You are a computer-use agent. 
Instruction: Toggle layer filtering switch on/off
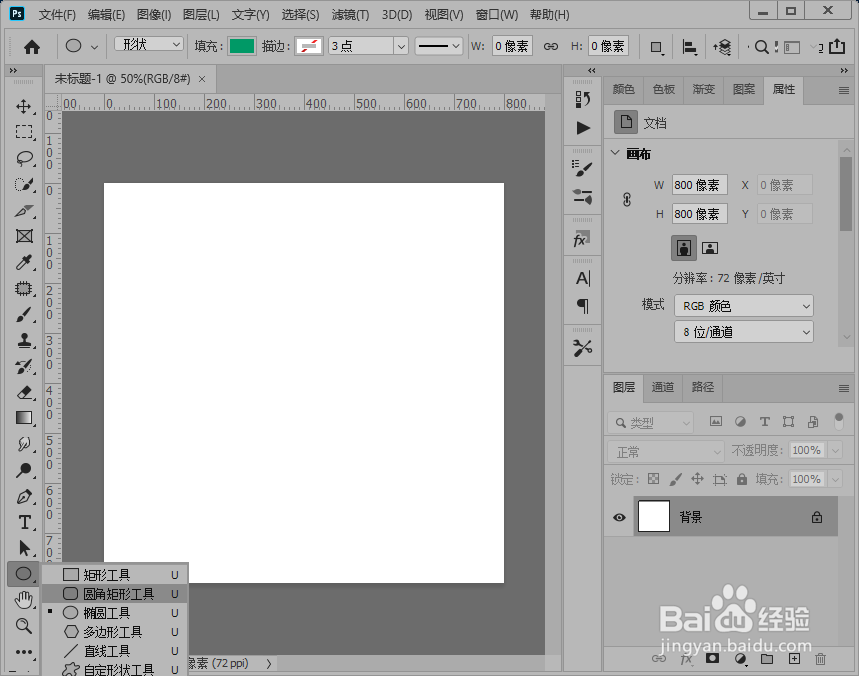839,421
